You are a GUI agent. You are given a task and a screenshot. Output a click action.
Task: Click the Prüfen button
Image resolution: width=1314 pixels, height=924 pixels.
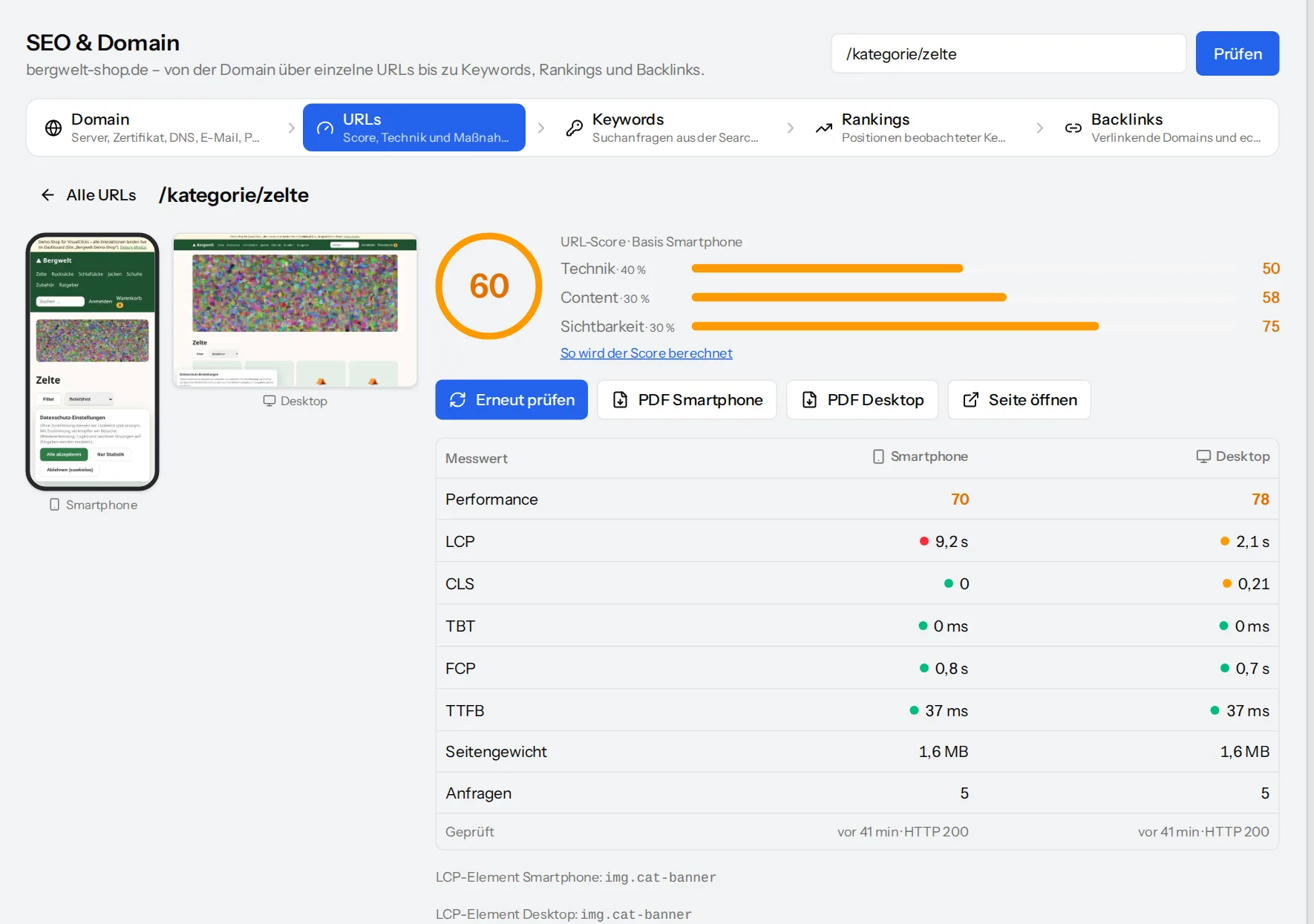(x=1238, y=53)
